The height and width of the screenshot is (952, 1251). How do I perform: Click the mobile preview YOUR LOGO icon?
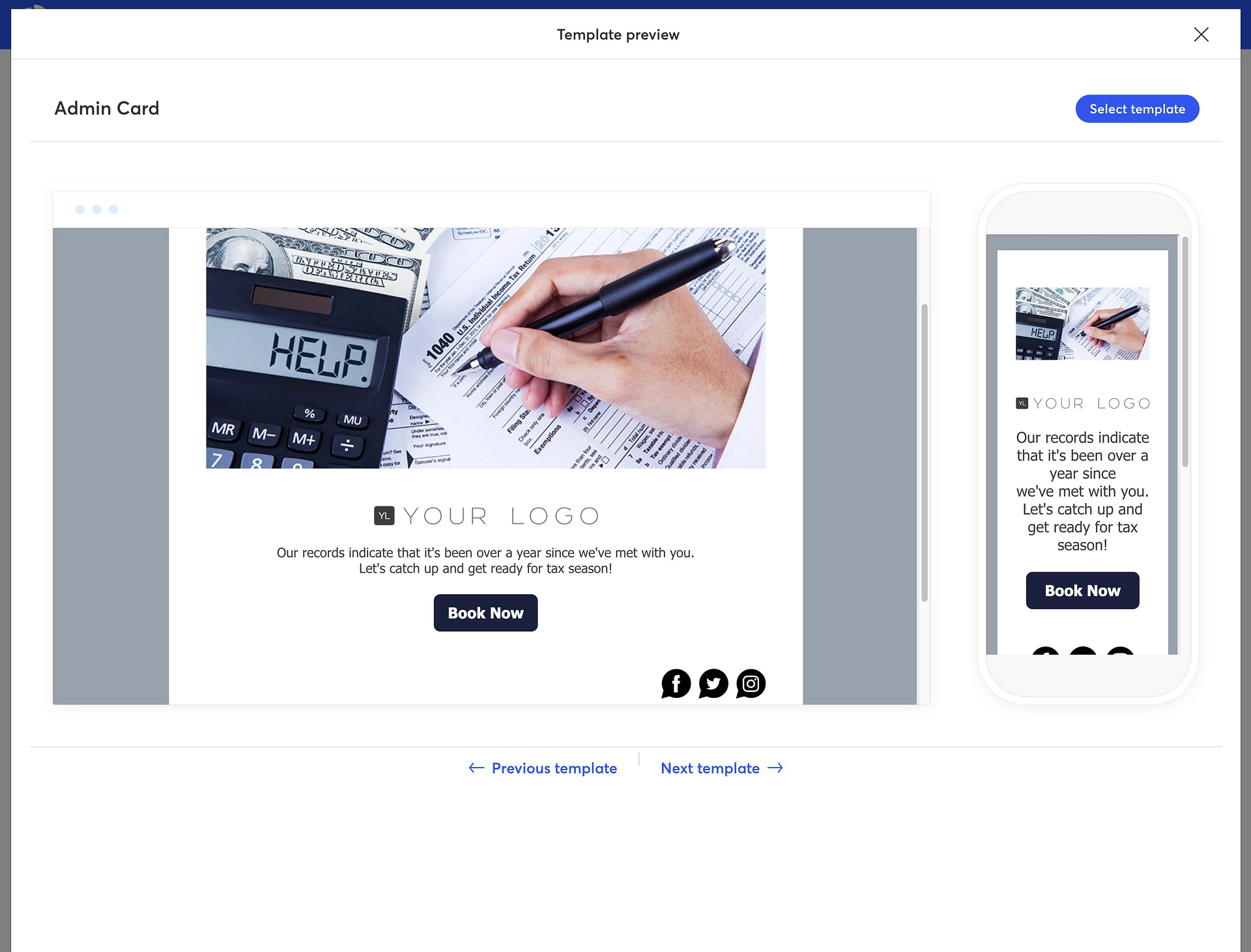(1021, 403)
